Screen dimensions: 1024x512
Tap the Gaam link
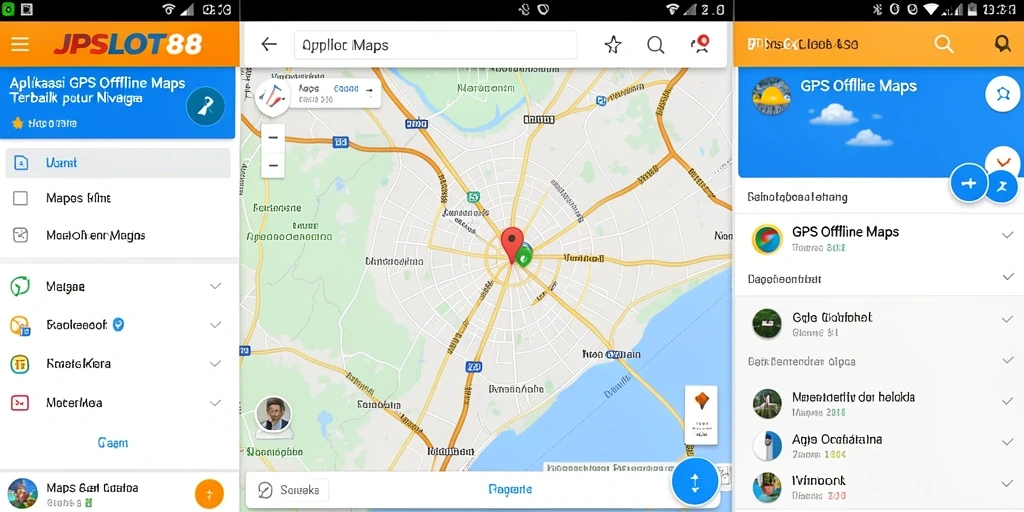point(112,443)
